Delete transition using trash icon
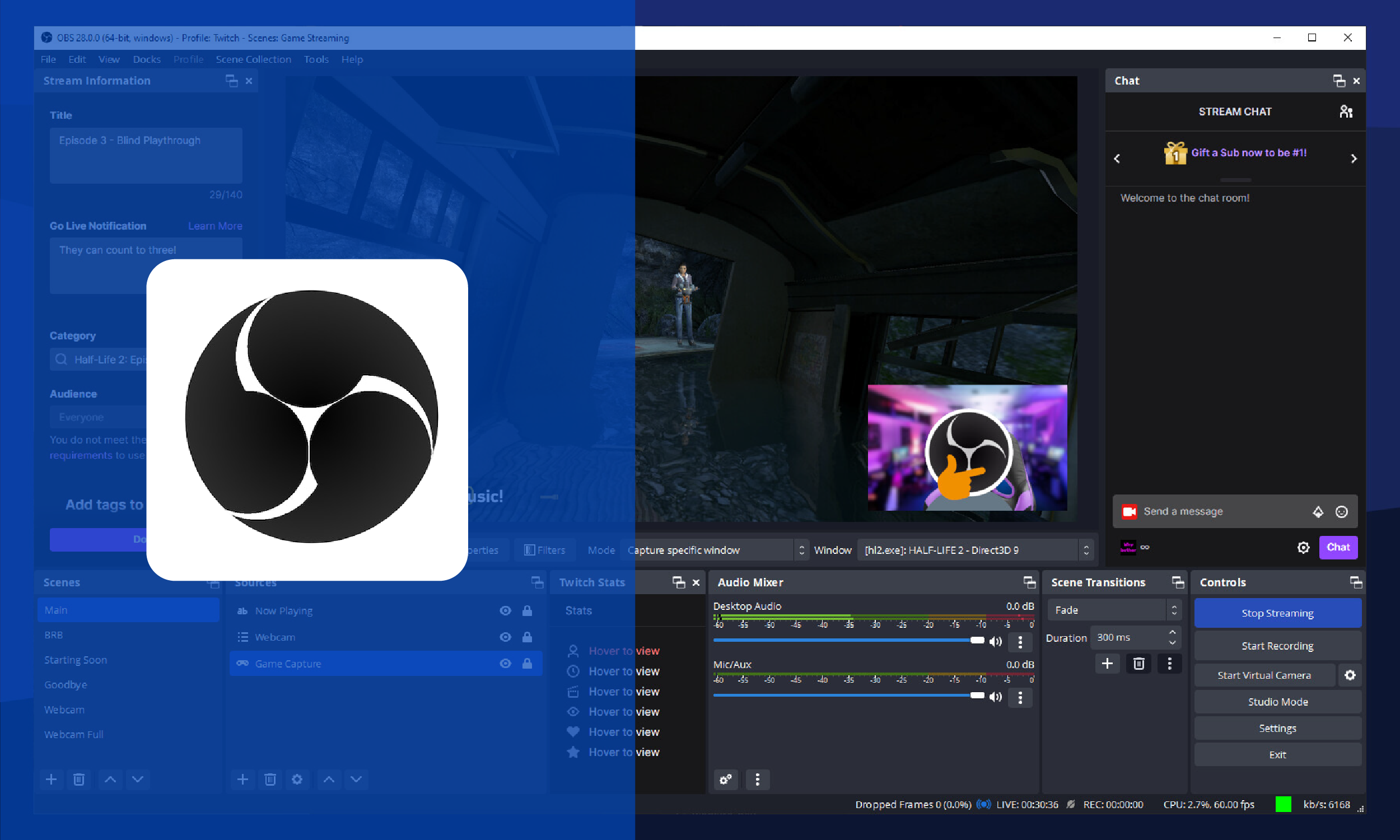This screenshot has height=840, width=1400. tap(1138, 664)
